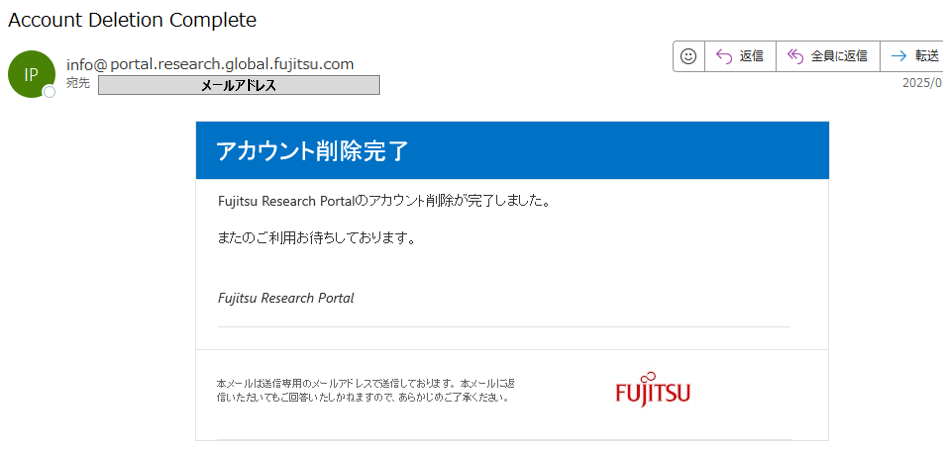Click the red FUJITSU logo
The width and height of the screenshot is (944, 449).
pyautogui.click(x=653, y=389)
